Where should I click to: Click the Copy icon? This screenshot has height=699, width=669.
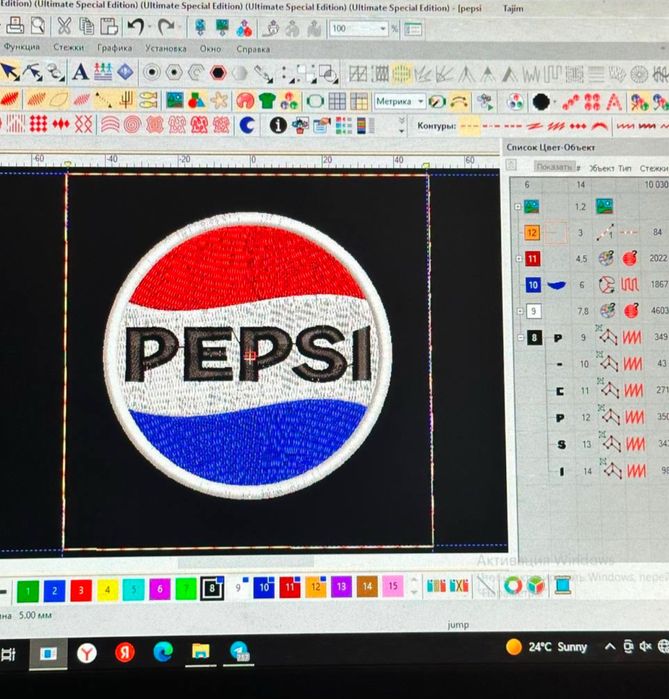pos(86,26)
